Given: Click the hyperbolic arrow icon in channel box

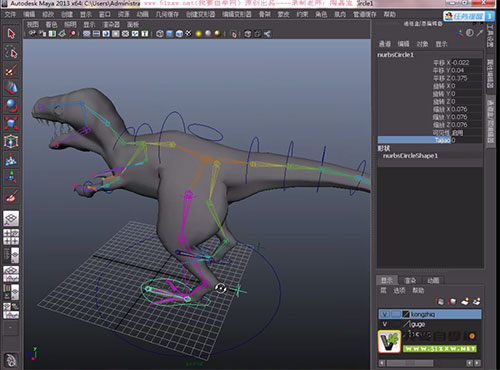Looking at the screenshot, I should tap(480, 33).
